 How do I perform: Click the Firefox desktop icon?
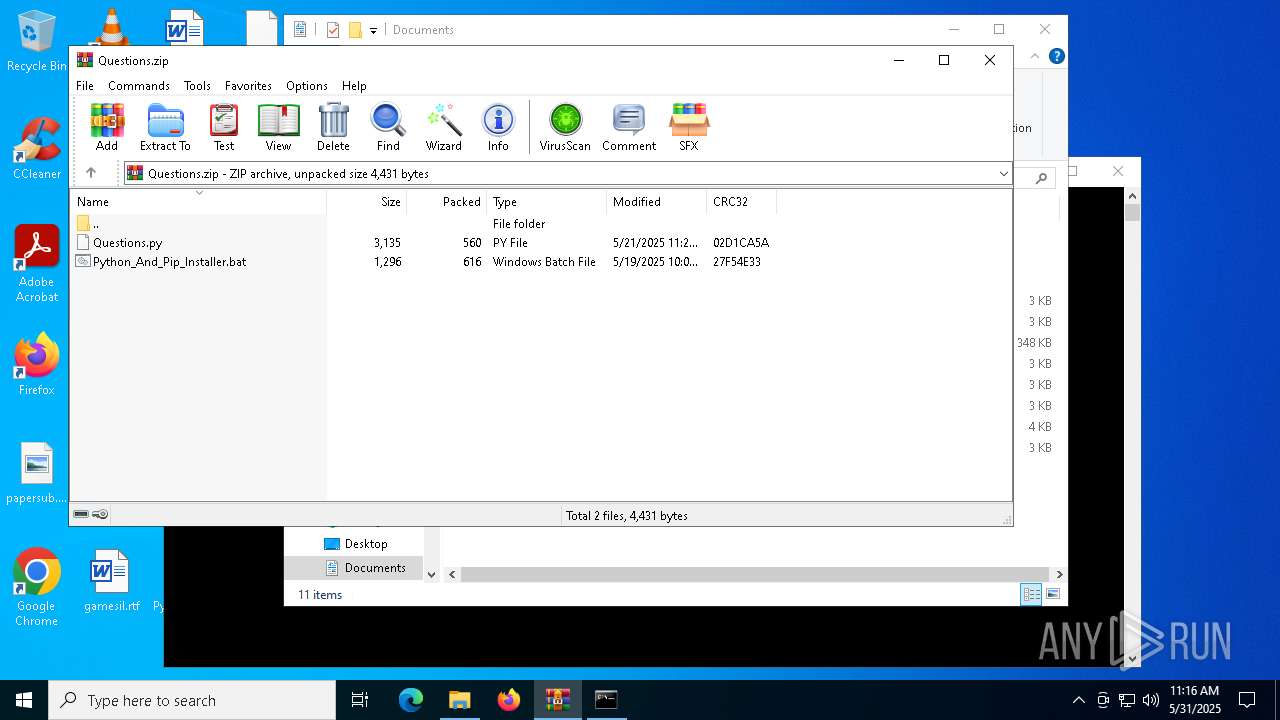coord(37,365)
